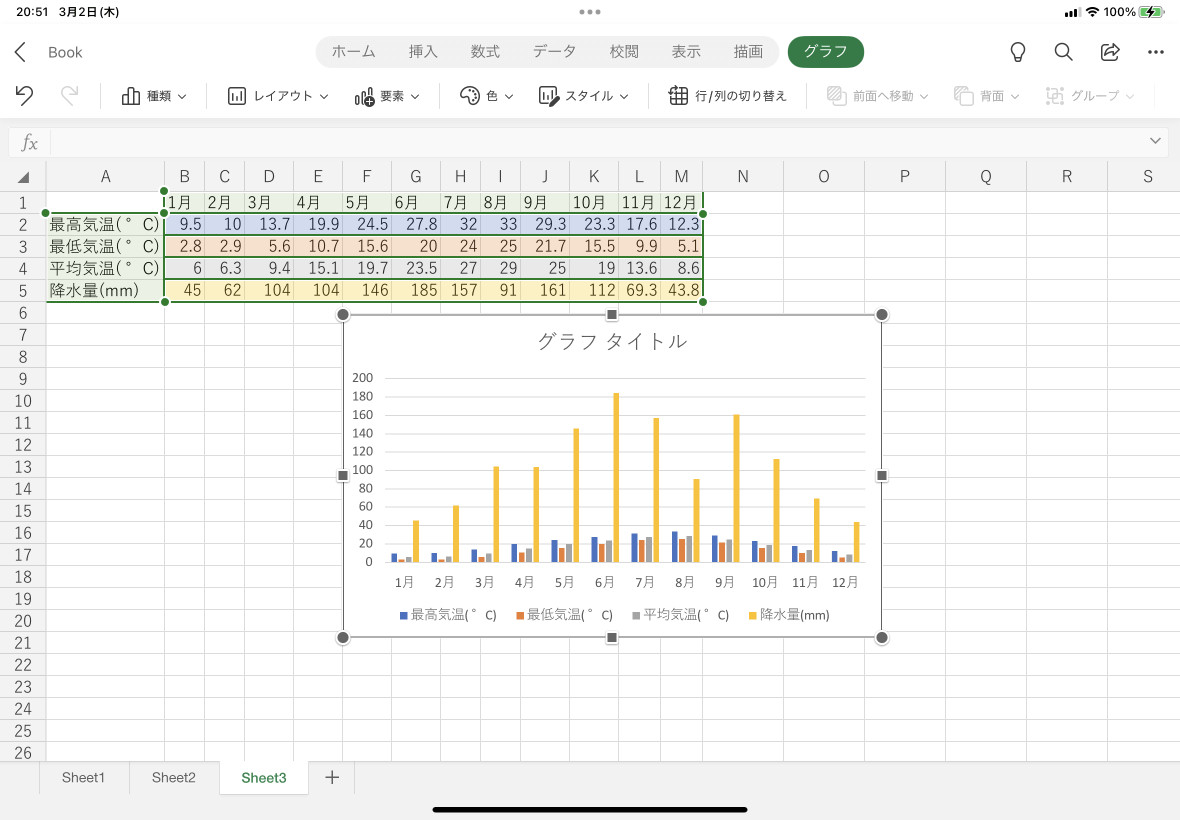Tap the Undo arrow icon

24,96
